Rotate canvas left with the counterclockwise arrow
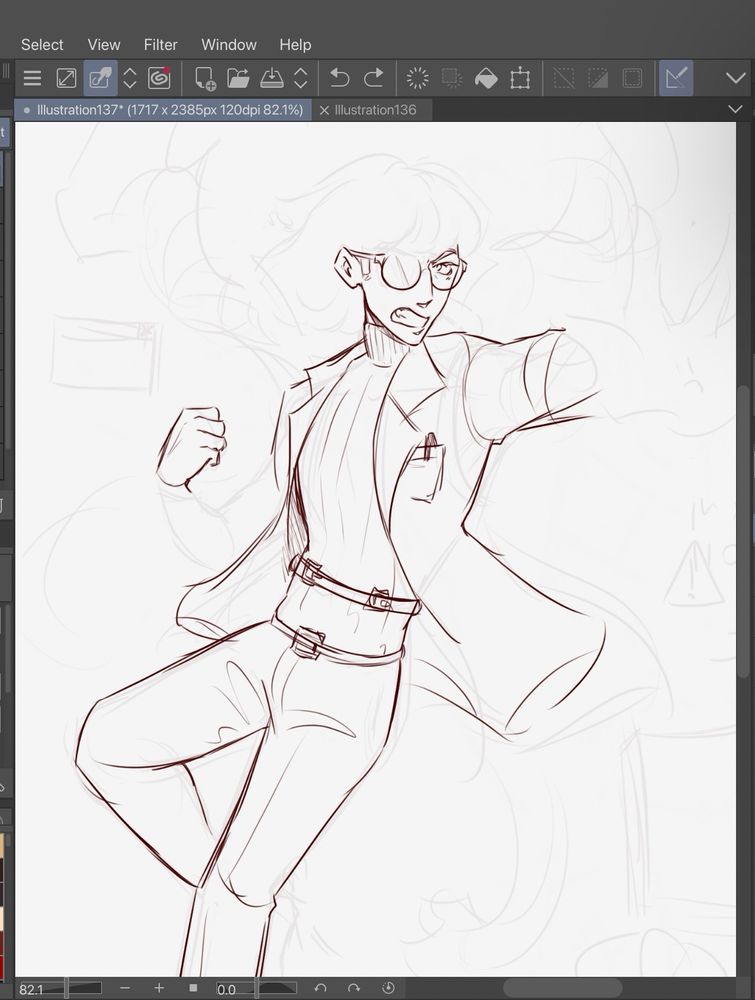This screenshot has width=755, height=1000. point(320,989)
